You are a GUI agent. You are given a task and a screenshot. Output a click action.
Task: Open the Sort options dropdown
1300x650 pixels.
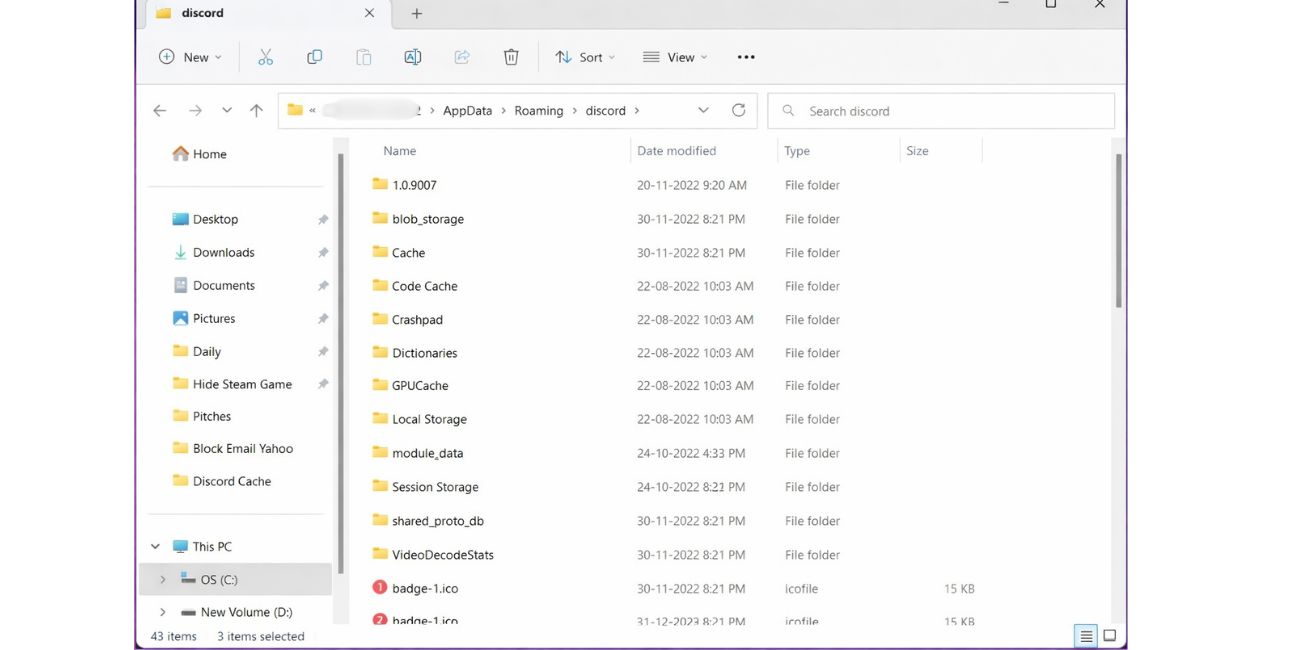pos(585,57)
